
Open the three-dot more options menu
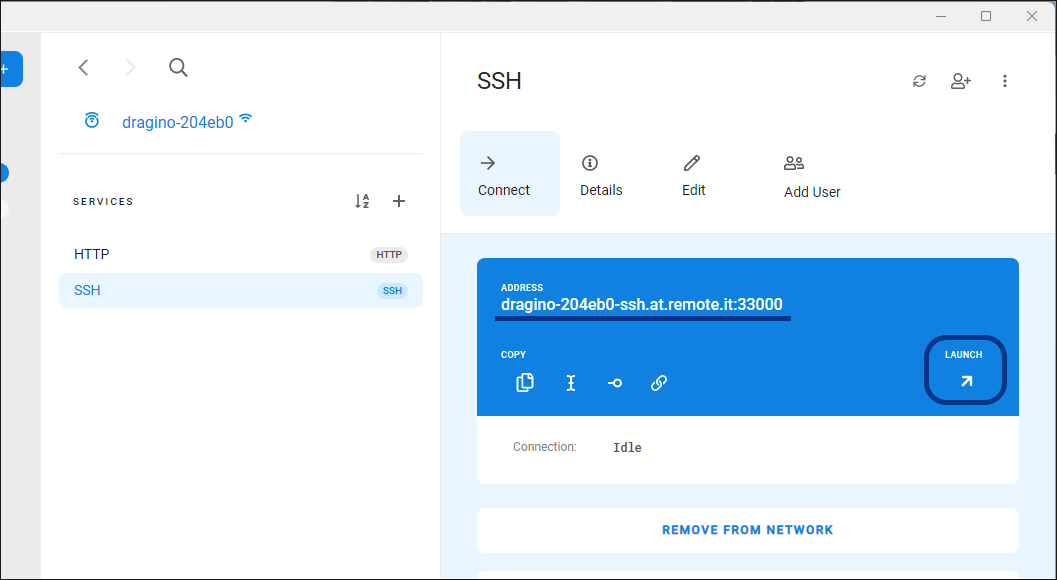(1005, 81)
